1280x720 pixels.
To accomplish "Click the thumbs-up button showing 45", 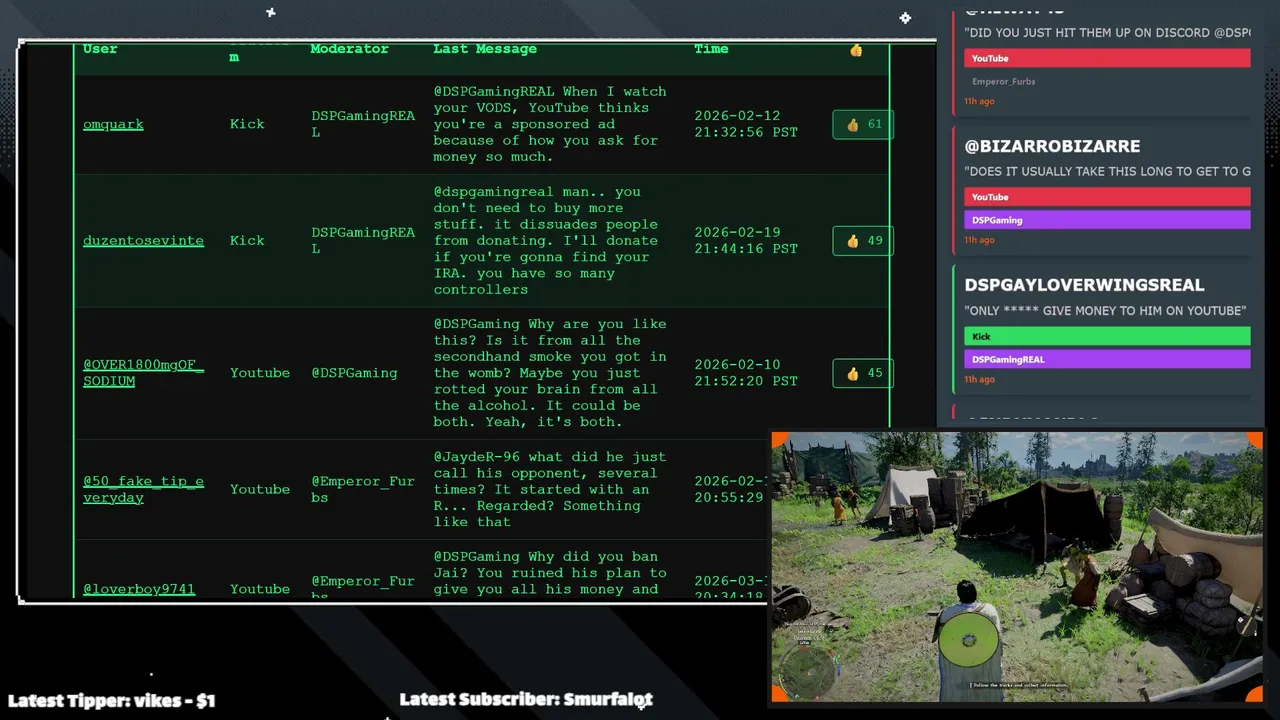I will pos(863,373).
